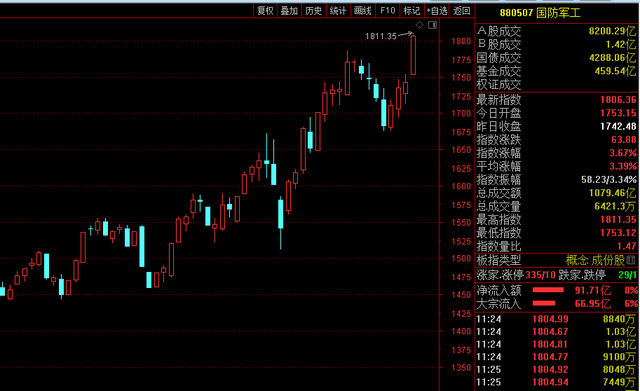Image resolution: width=640 pixels, height=391 pixels.
Task: Open the F10 info page
Action: (387, 11)
